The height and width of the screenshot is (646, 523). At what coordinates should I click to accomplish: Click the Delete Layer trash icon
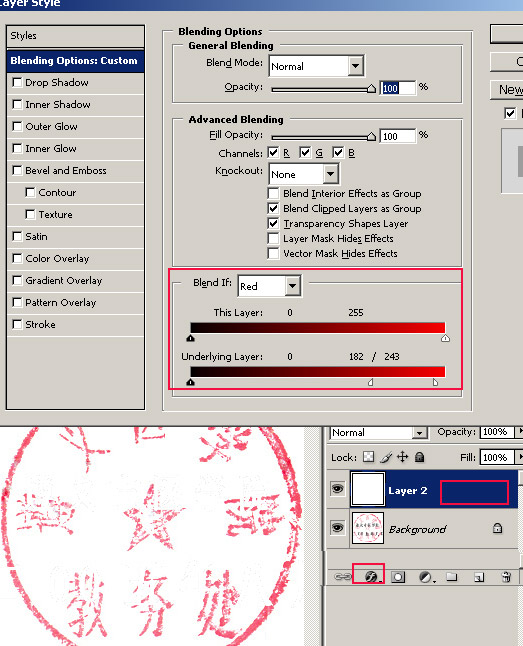pyautogui.click(x=507, y=577)
